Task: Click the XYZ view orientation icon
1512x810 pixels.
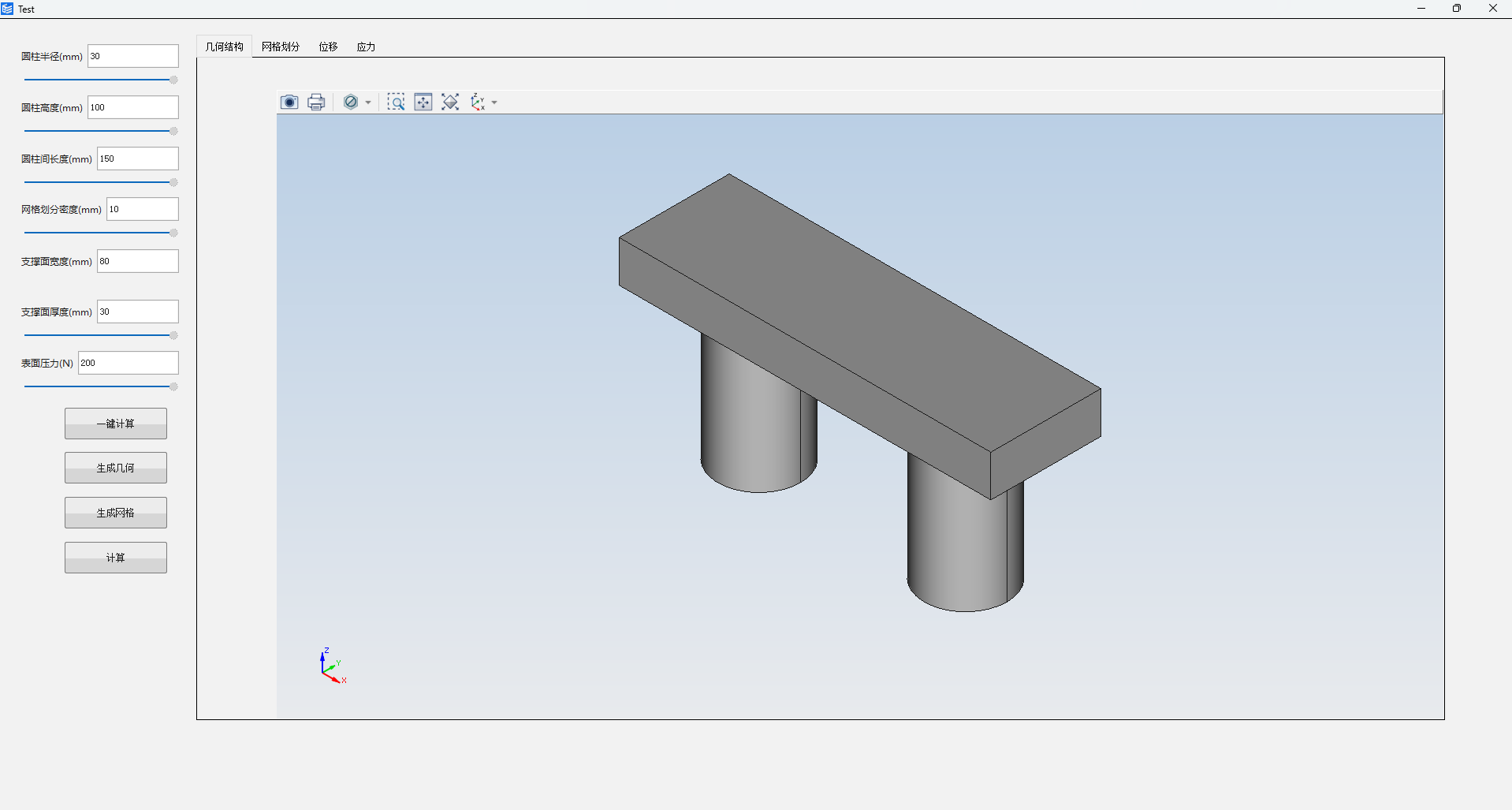Action: 478,102
